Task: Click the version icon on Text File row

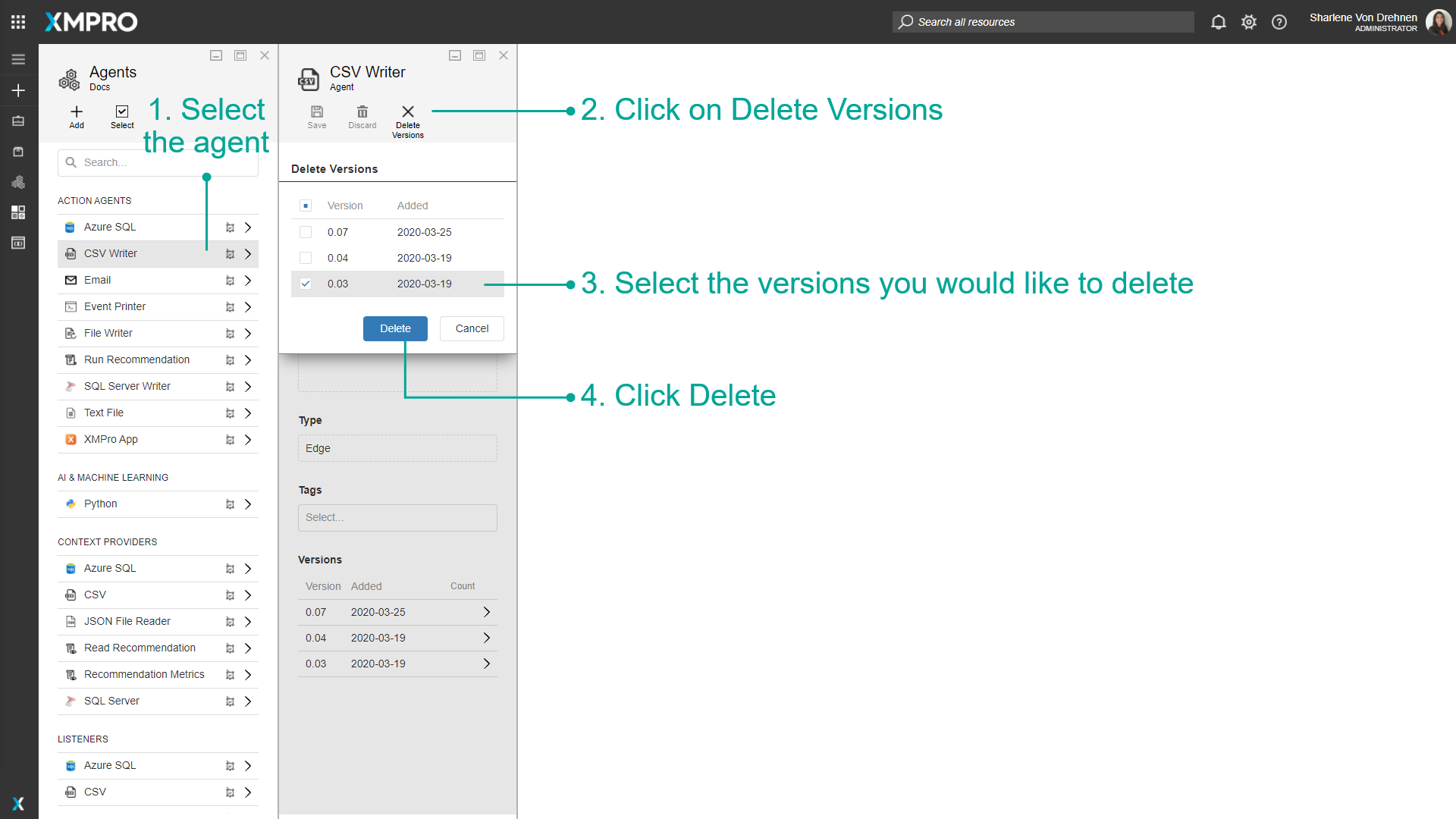Action: [230, 413]
